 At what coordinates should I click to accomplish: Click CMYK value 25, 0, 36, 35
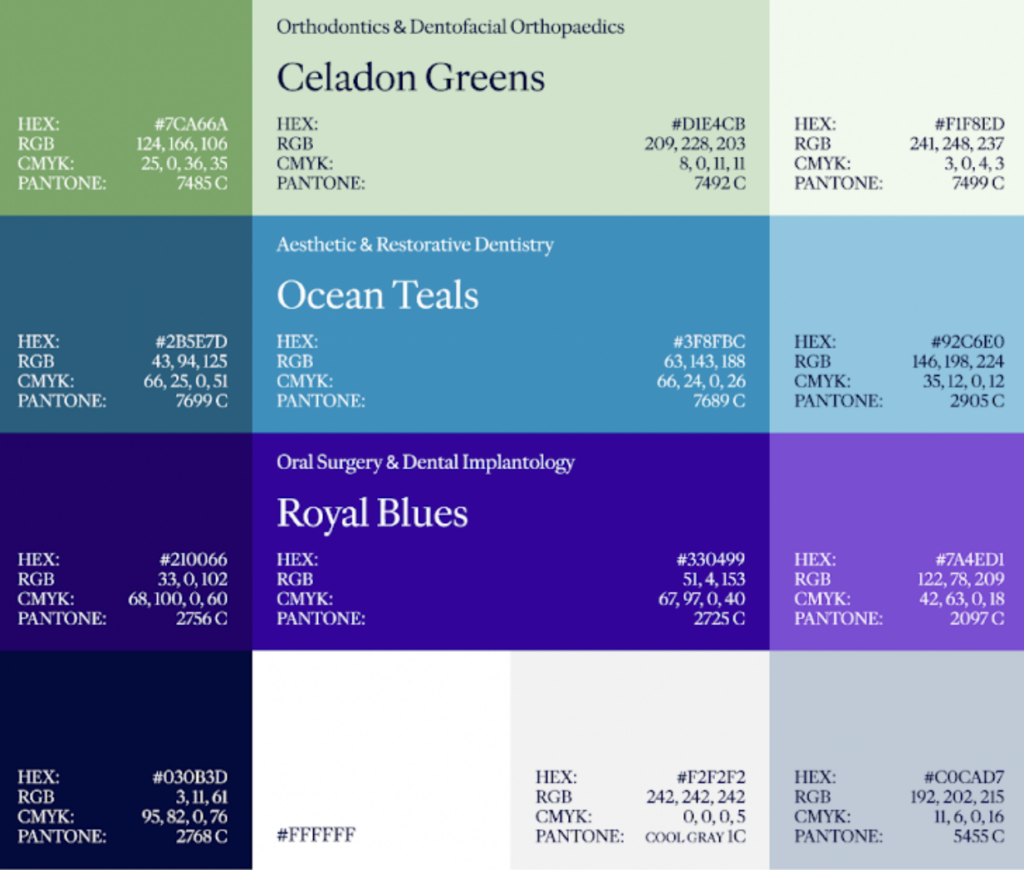point(184,163)
